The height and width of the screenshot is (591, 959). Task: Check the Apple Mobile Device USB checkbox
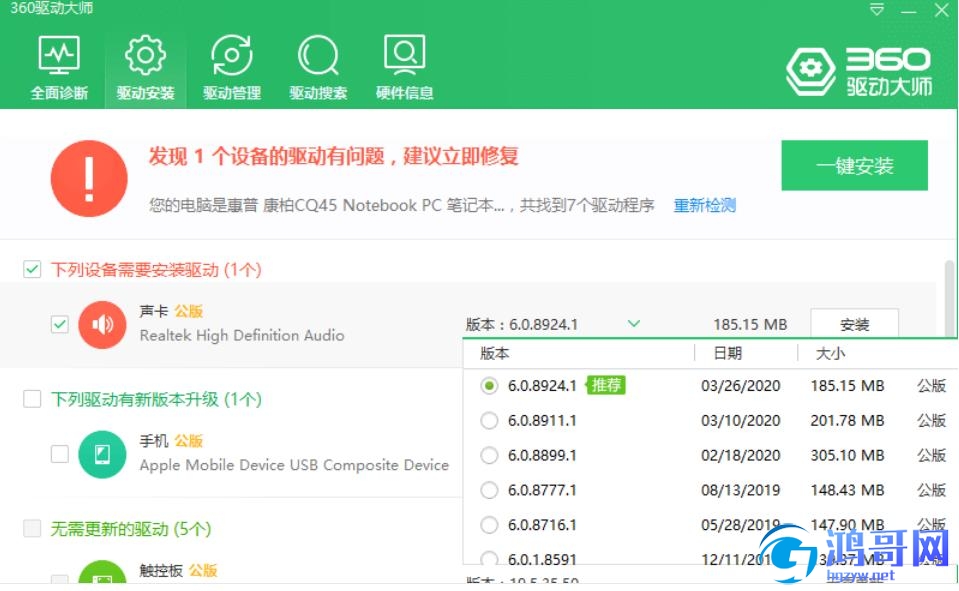59,454
